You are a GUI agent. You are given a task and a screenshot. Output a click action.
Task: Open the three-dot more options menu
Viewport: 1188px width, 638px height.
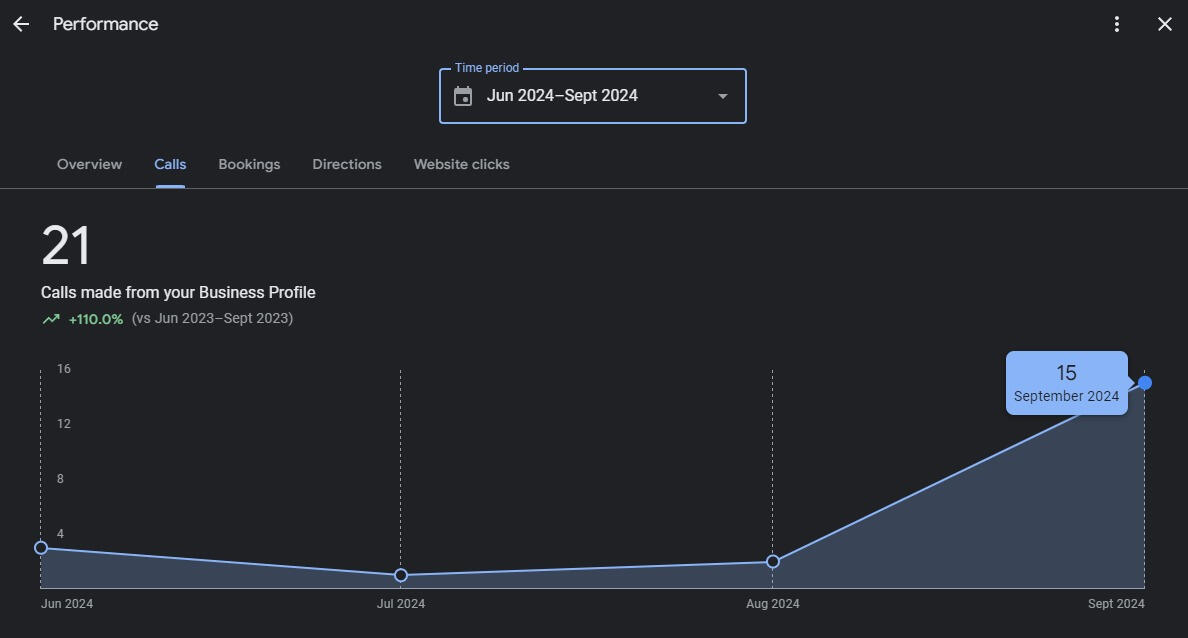point(1117,24)
